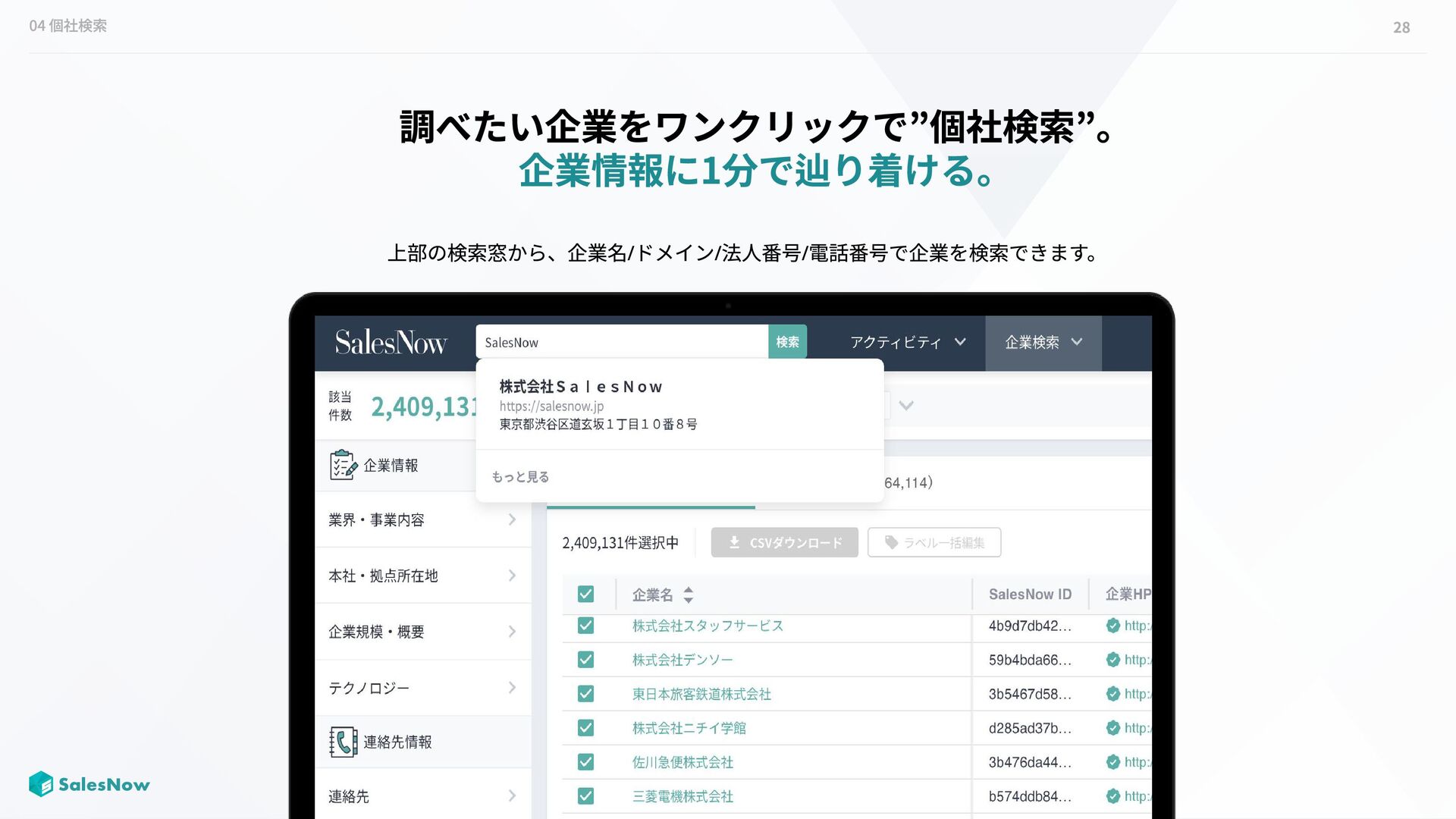Click the verified badge in 東日本旅客鉄道株式会社 row
Viewport: 1456px width, 819px height.
coord(1112,694)
